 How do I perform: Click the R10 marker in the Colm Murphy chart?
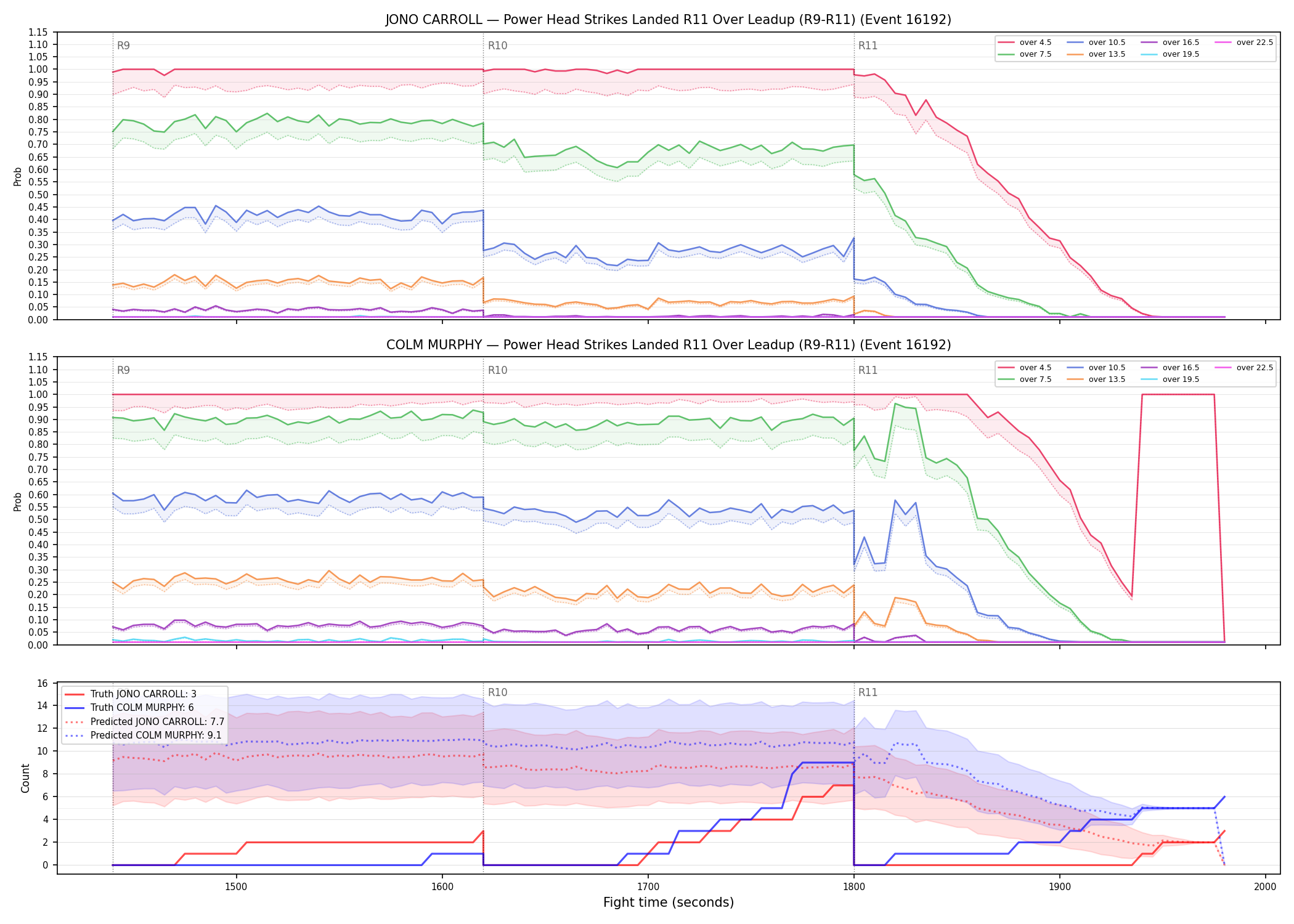pyautogui.click(x=497, y=370)
